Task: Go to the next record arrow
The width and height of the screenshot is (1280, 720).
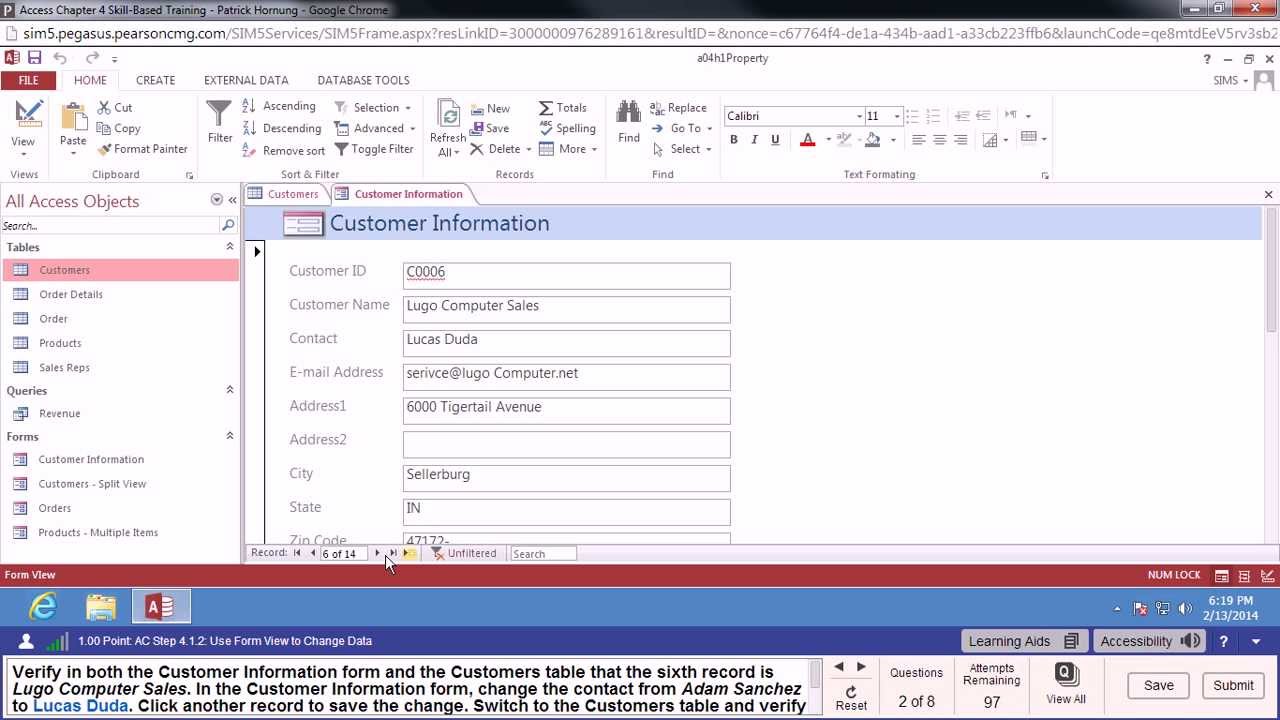Action: coord(377,553)
